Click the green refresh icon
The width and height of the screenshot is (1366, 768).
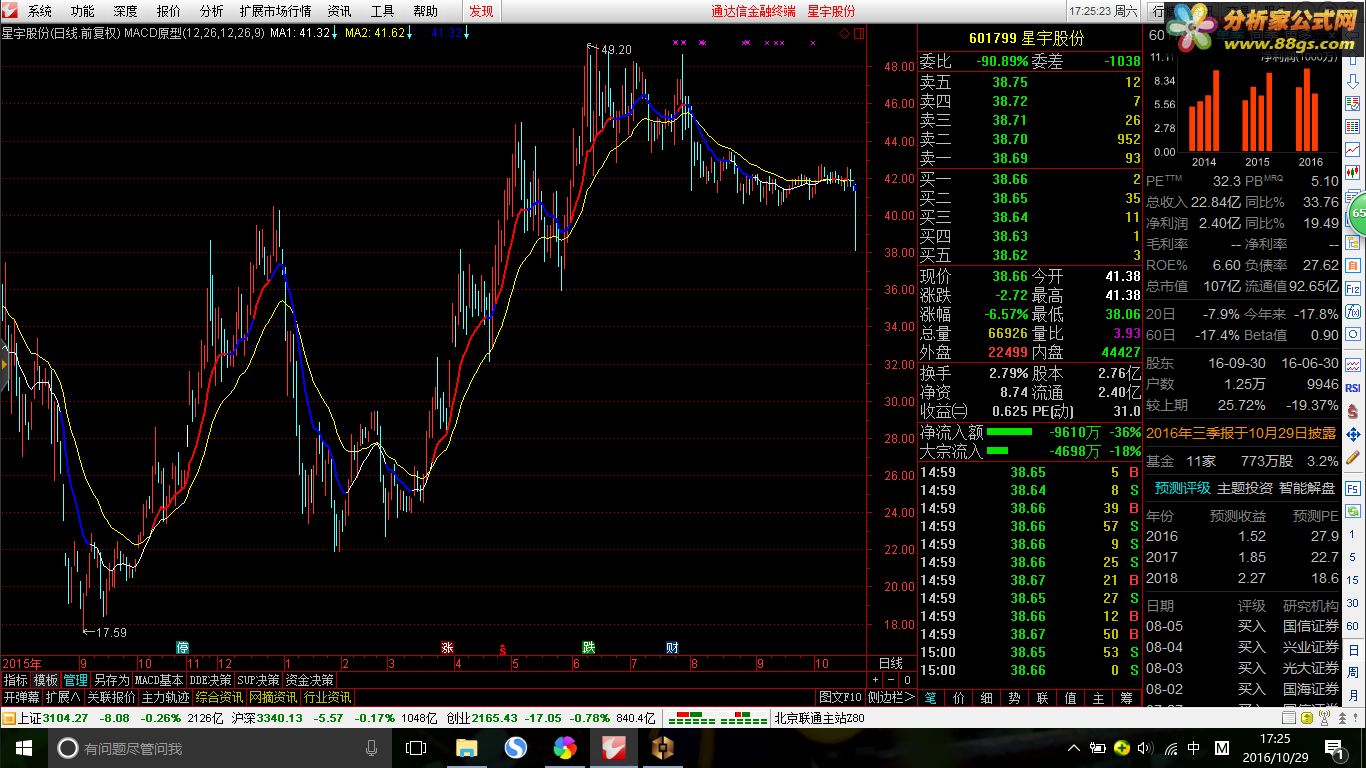[1353, 510]
